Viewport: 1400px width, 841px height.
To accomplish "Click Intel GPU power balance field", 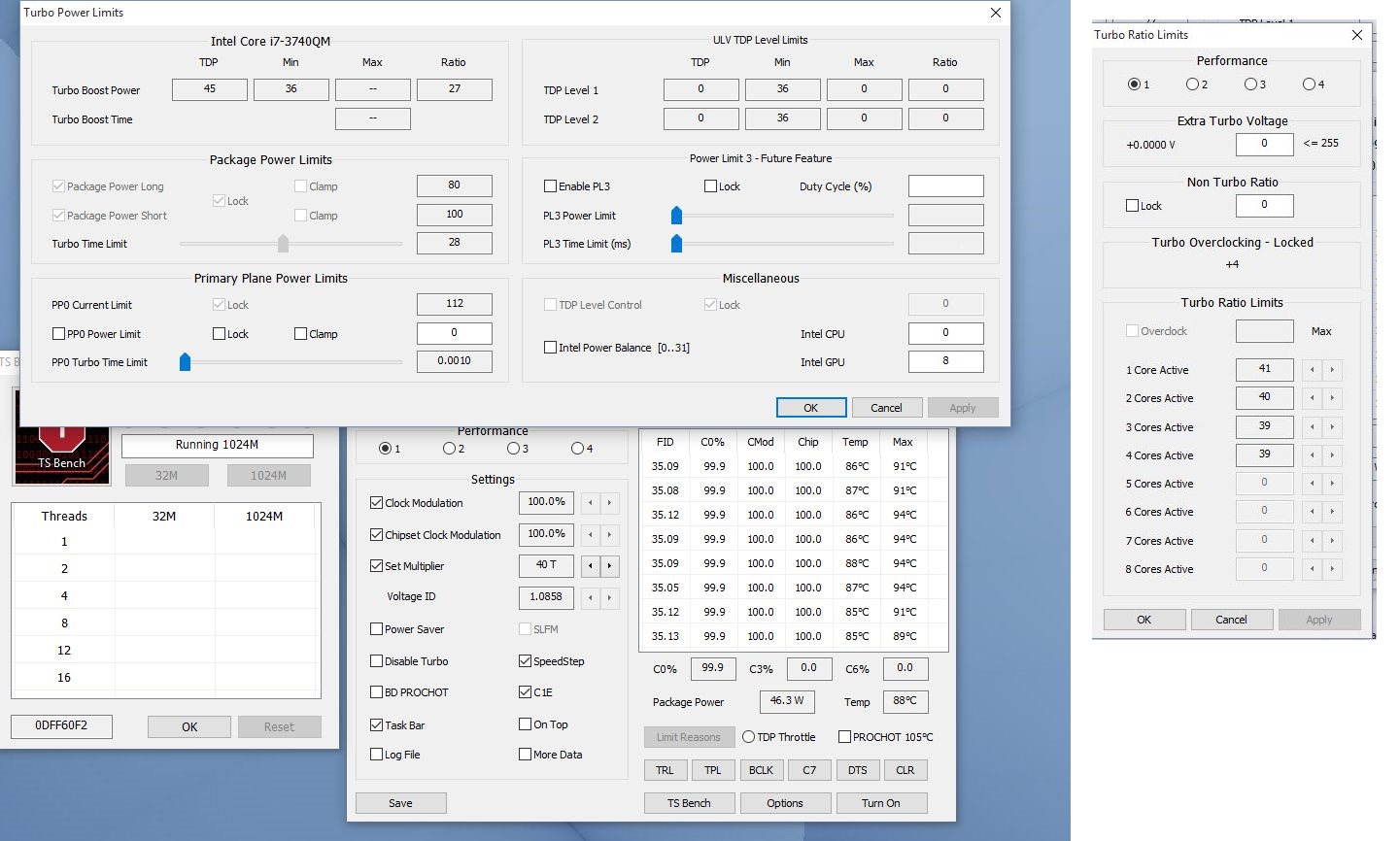I will 946,361.
